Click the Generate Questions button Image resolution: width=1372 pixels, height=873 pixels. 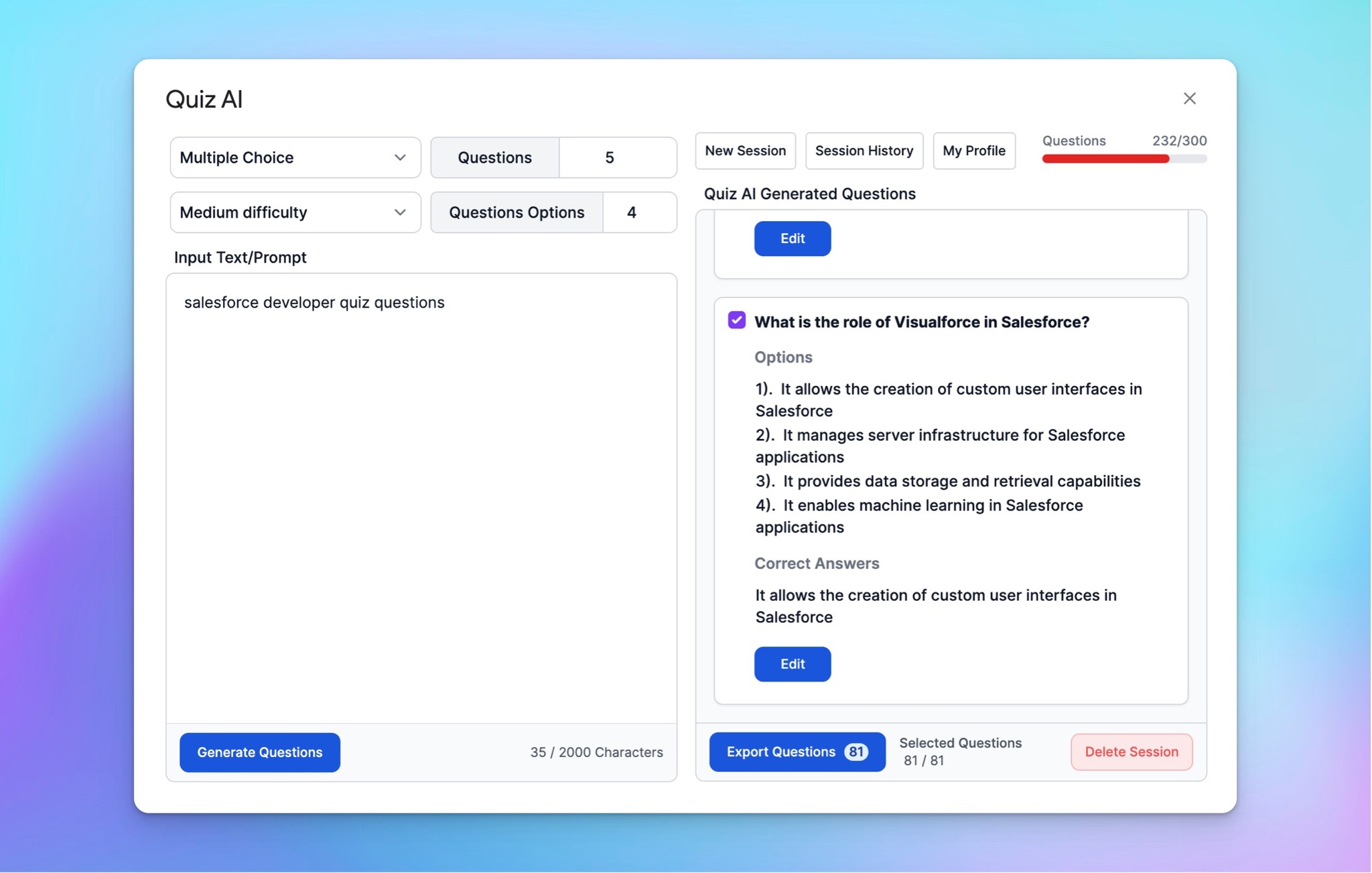[260, 752]
